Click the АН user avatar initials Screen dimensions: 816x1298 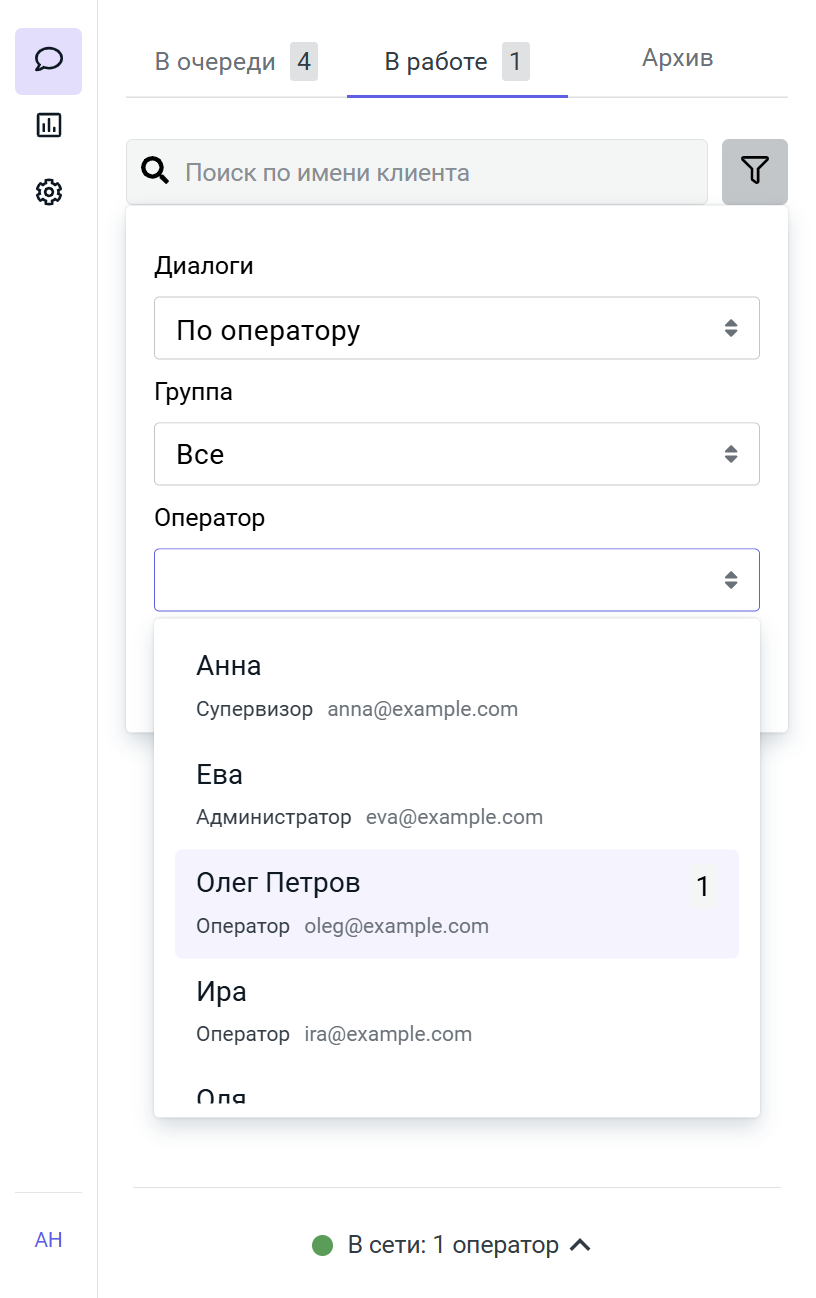[48, 1240]
